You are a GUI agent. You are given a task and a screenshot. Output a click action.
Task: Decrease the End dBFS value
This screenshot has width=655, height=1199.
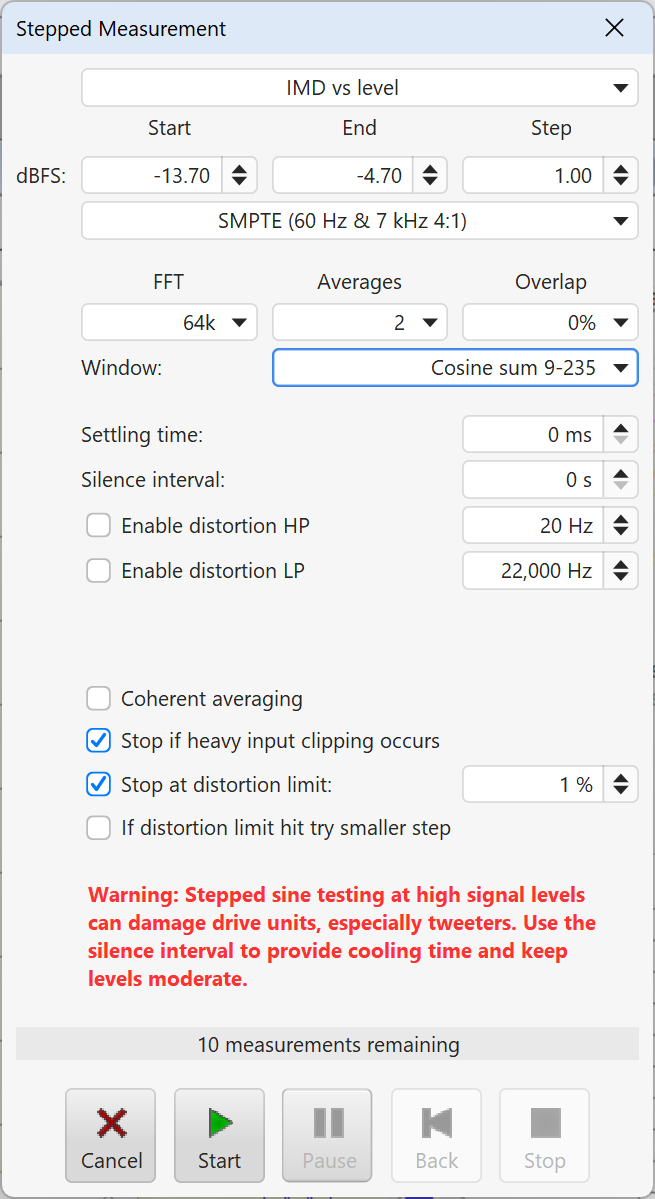(430, 181)
